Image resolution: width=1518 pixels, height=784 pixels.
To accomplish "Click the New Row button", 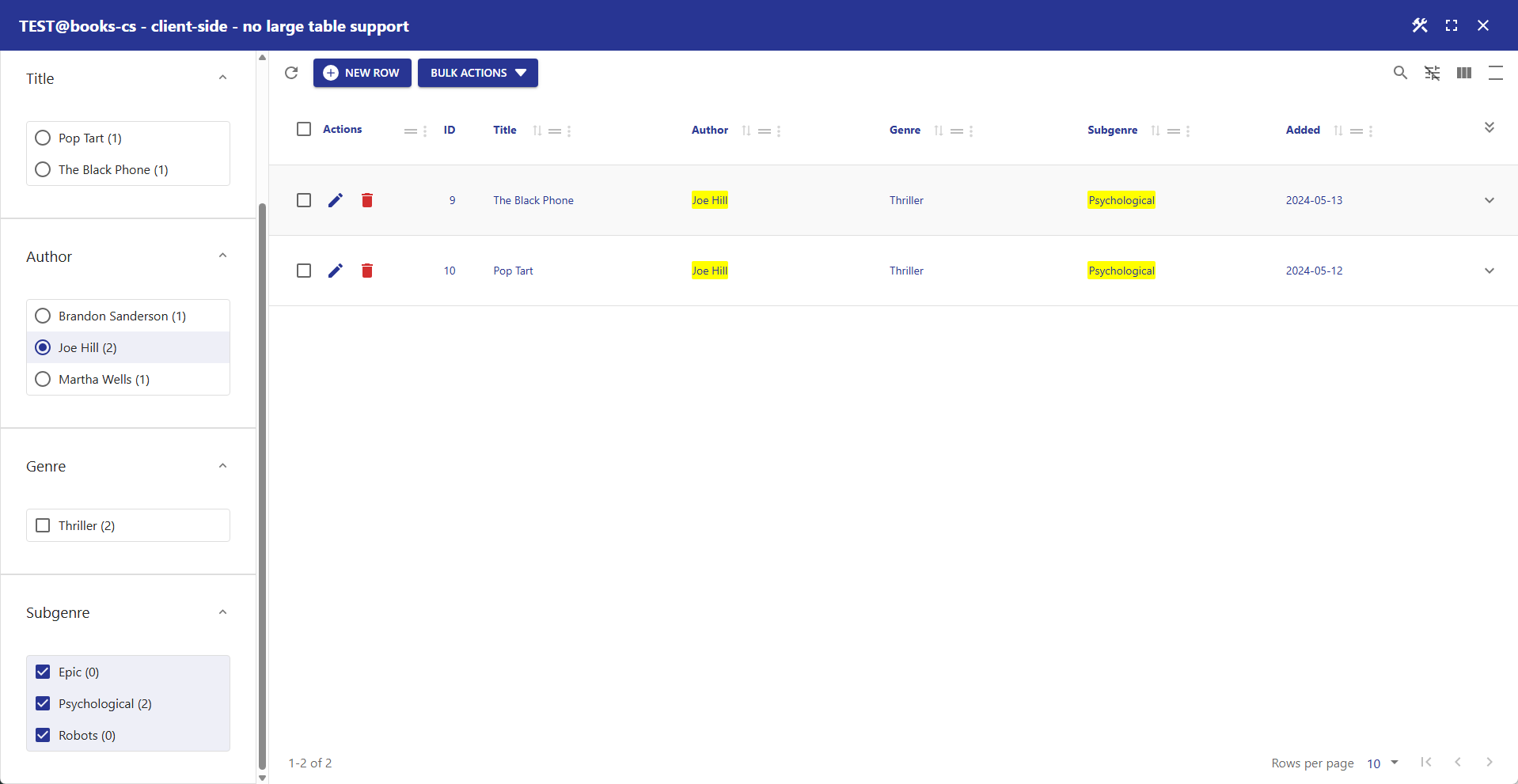I will tap(362, 73).
